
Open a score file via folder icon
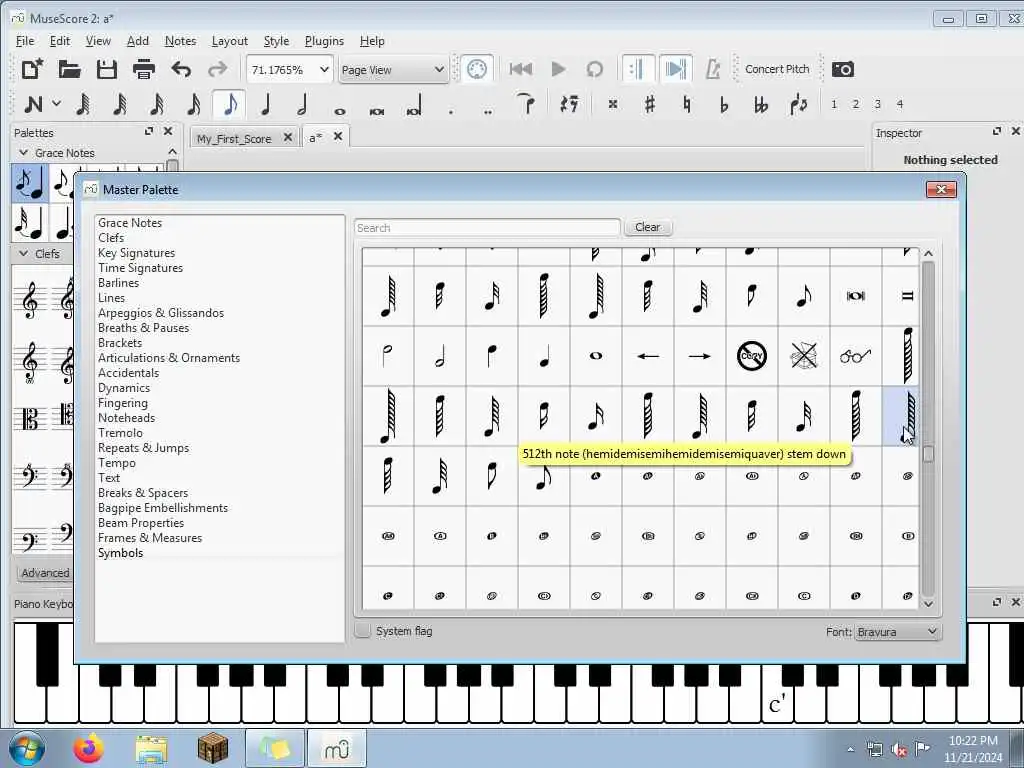pyautogui.click(x=69, y=69)
